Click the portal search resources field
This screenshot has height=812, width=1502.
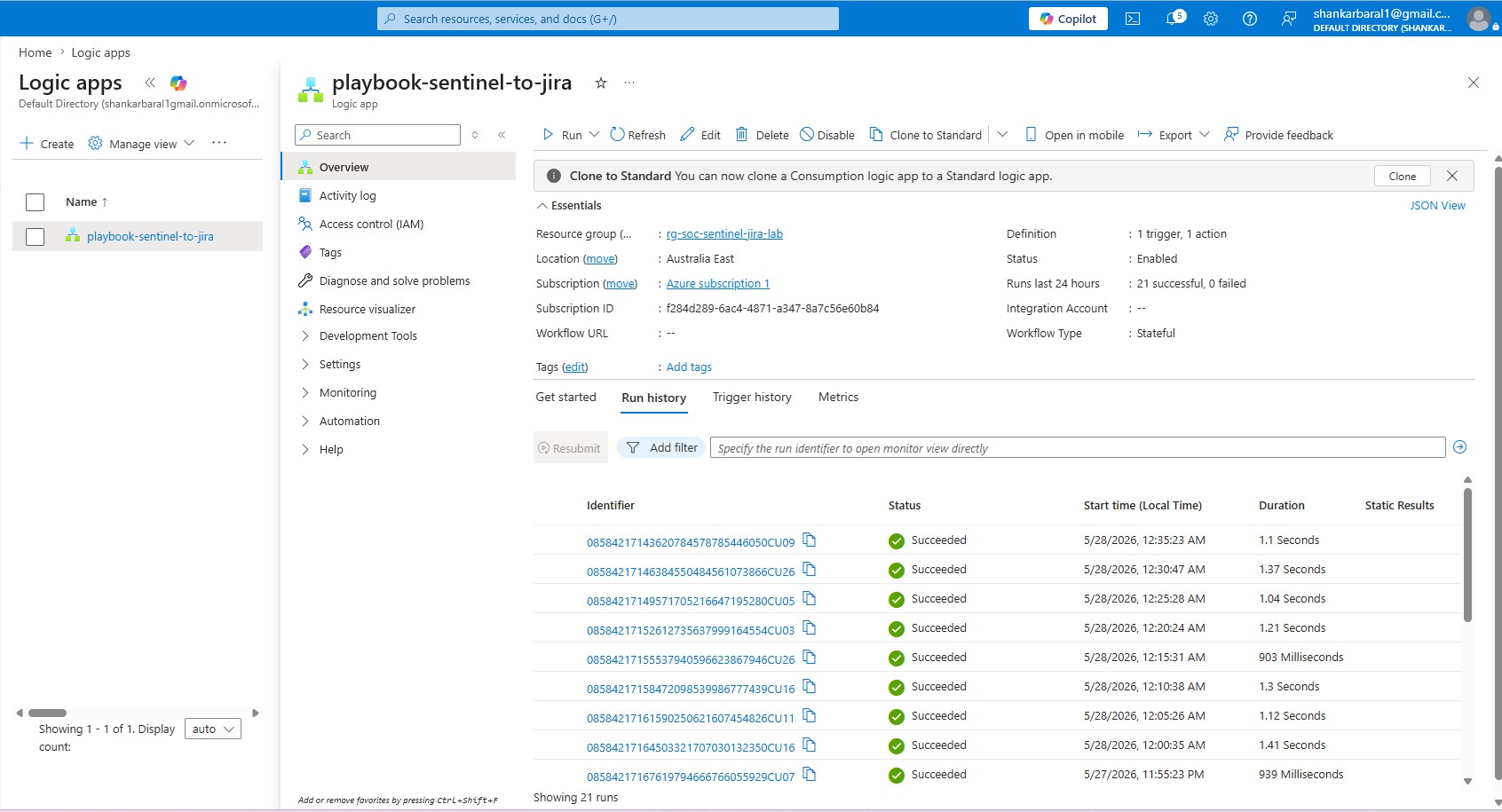(x=608, y=19)
